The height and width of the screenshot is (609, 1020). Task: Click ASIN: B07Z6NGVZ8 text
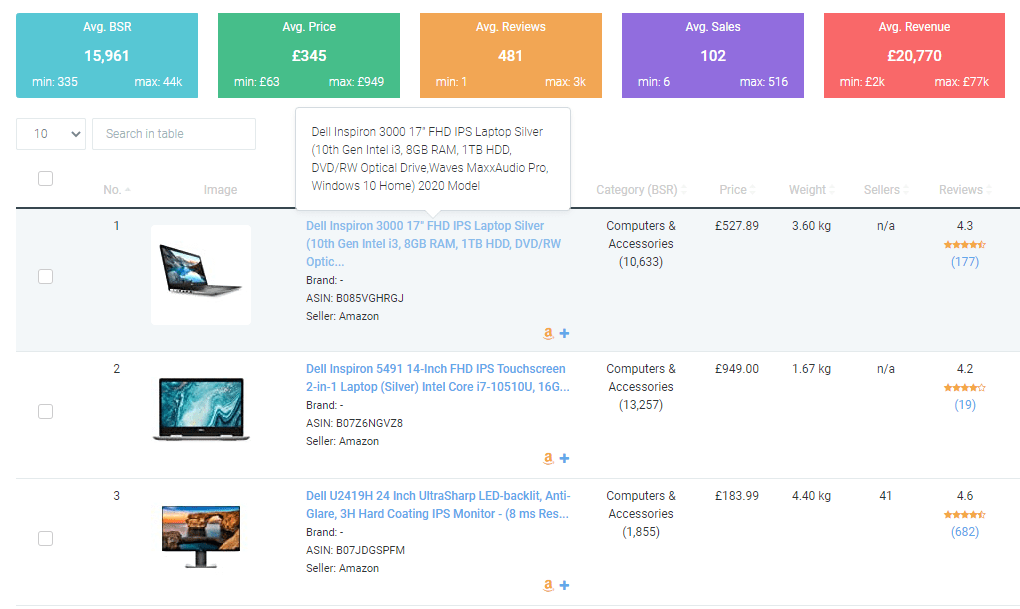pyautogui.click(x=355, y=423)
